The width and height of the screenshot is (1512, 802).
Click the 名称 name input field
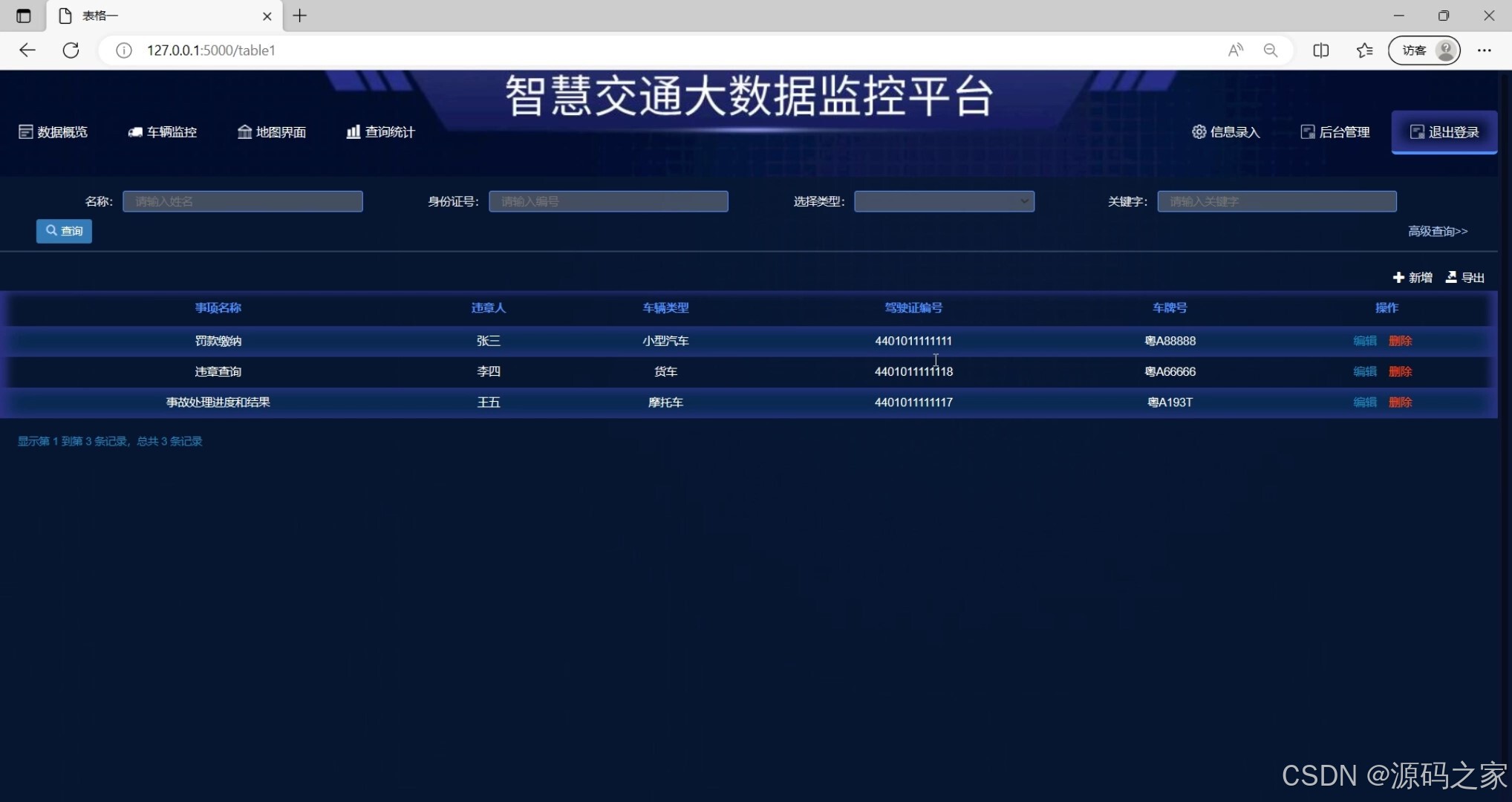pyautogui.click(x=242, y=201)
